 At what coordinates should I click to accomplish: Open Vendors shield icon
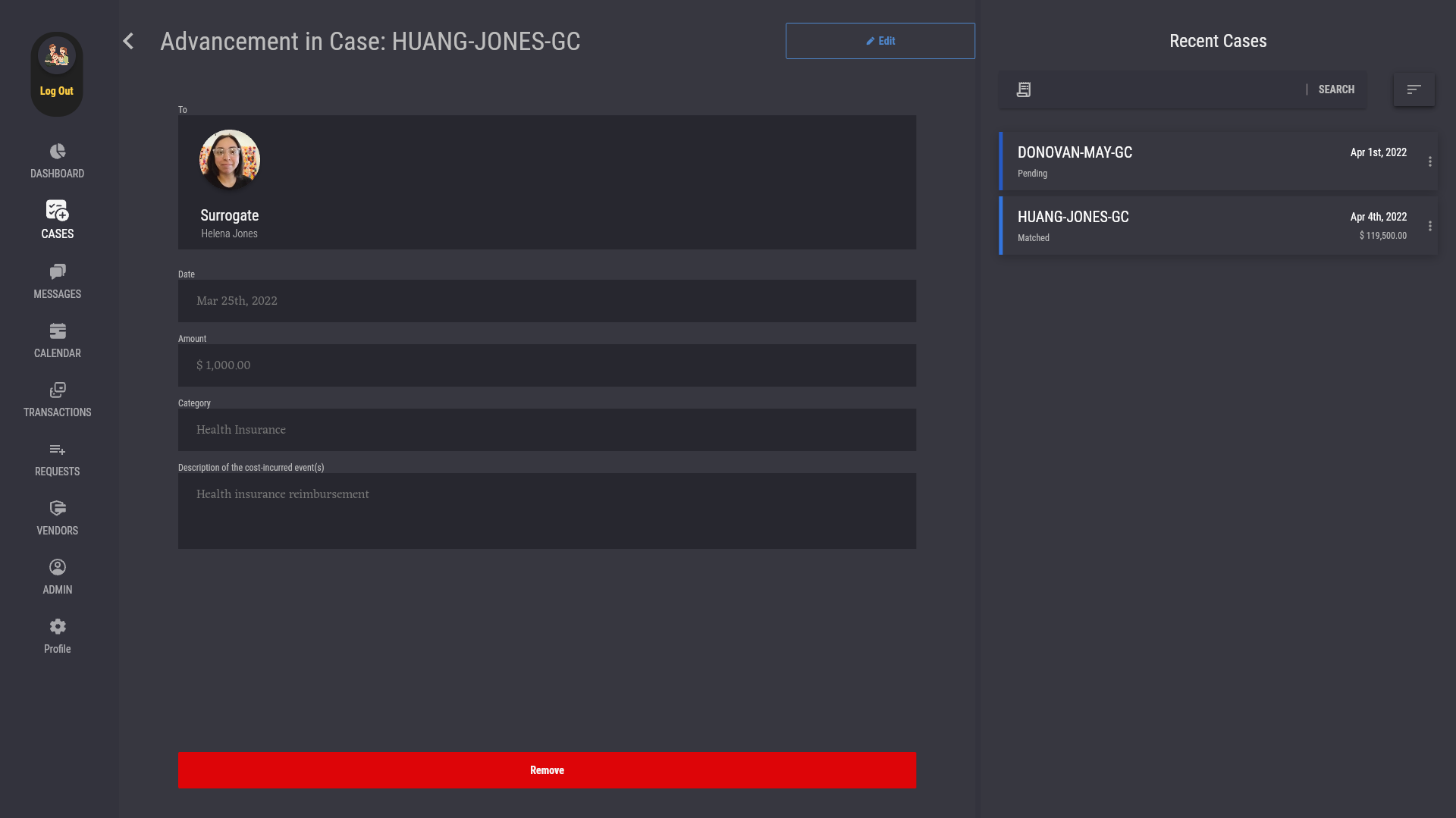point(58,509)
